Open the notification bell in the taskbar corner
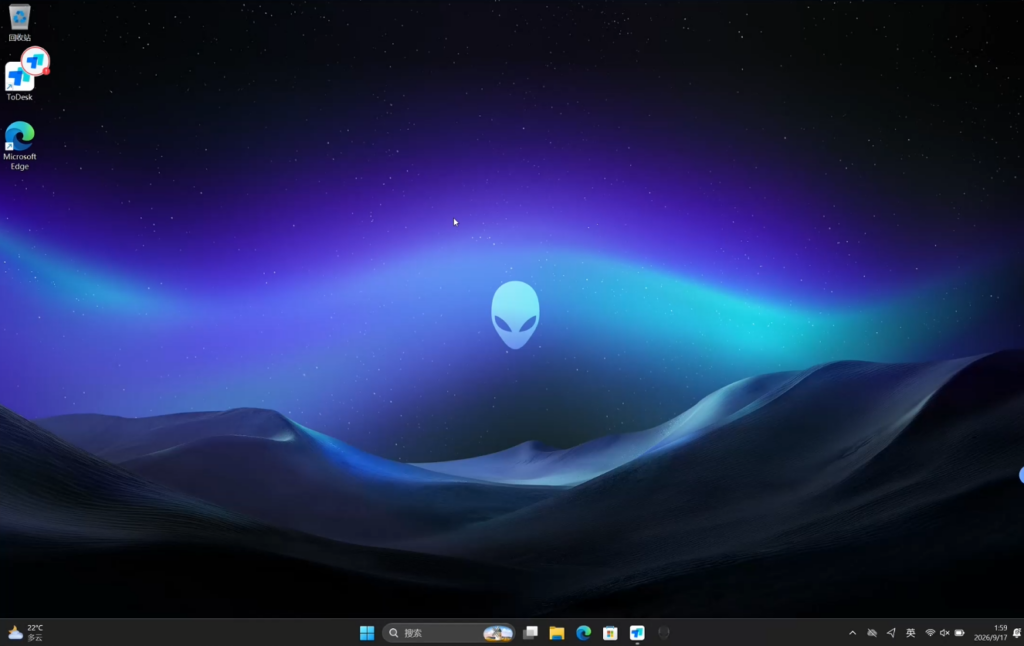This screenshot has width=1024, height=646. tap(1017, 632)
